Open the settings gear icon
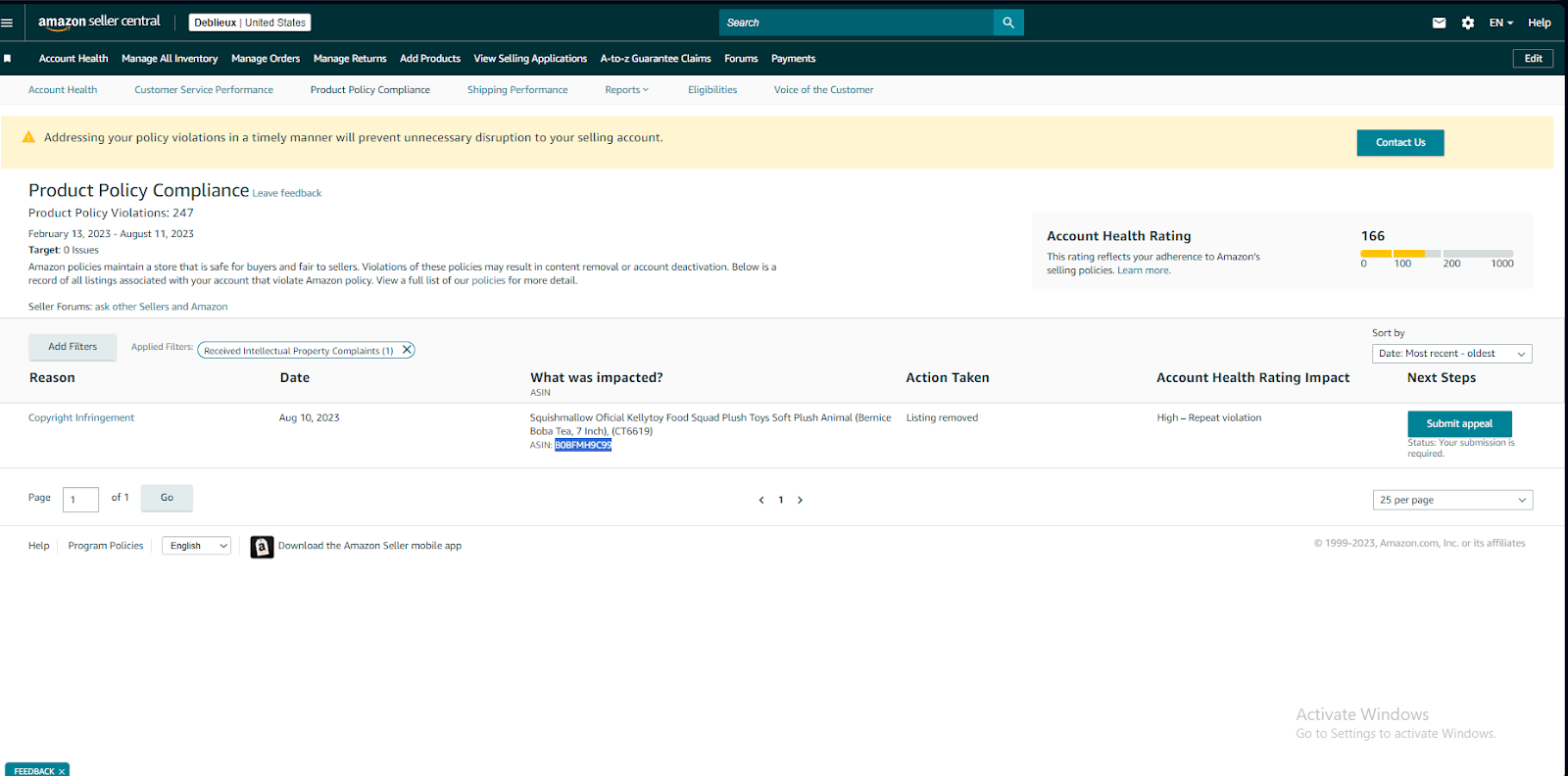 (x=1468, y=23)
